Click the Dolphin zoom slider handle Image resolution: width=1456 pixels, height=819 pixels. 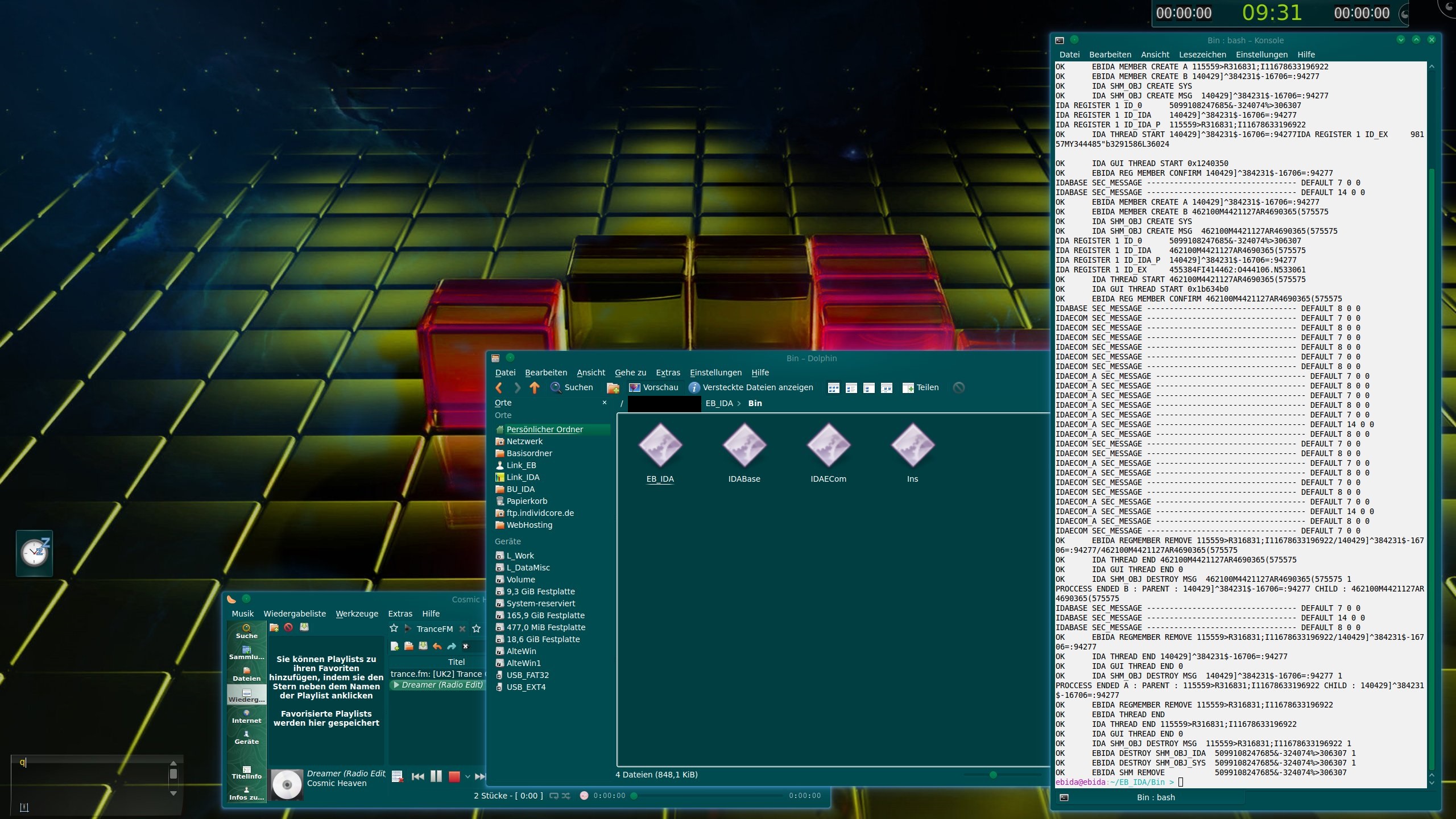[993, 775]
